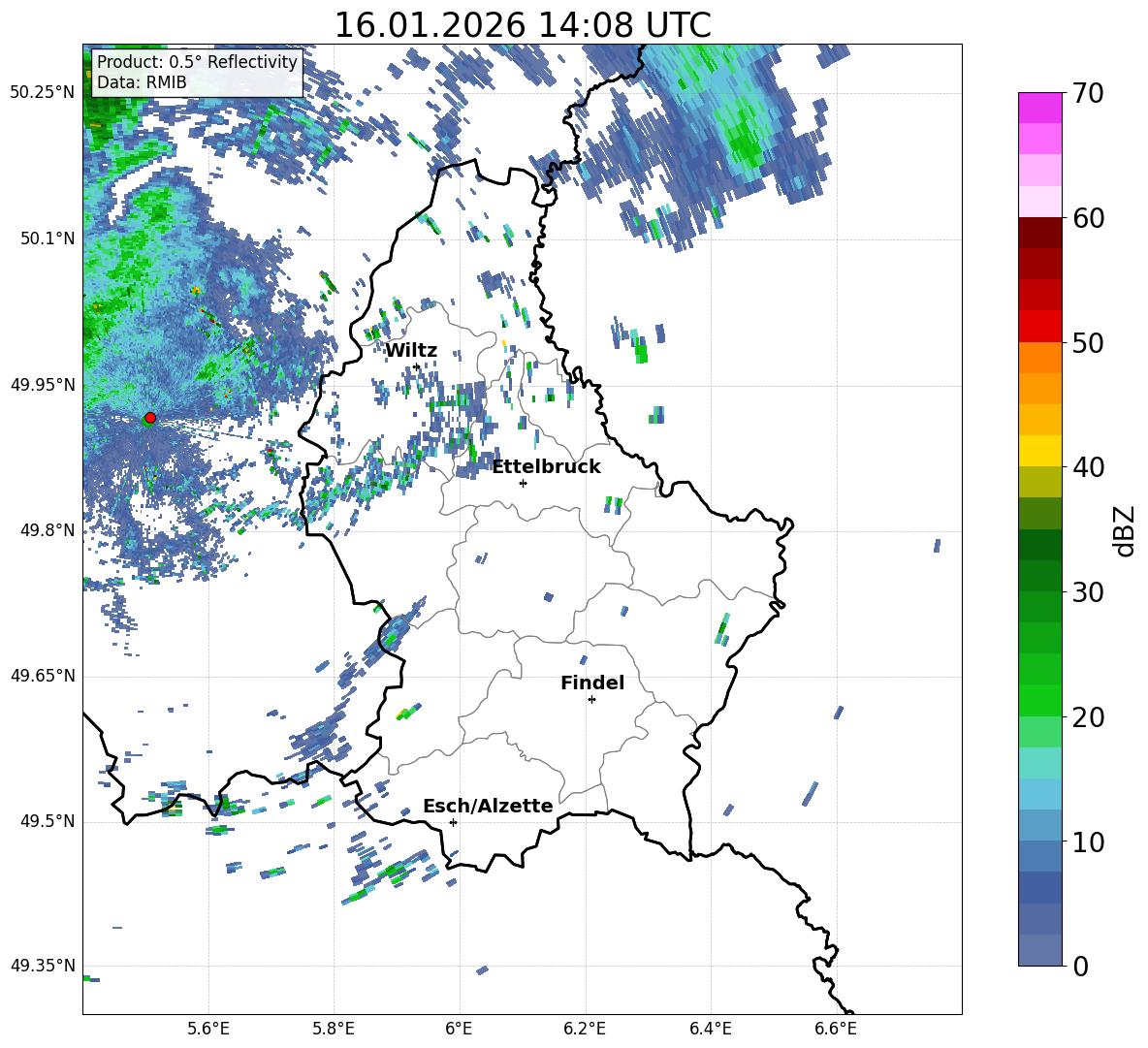Viewport: 1148px width, 1048px height.
Task: Click the 49.8°N latitude label
Action: [48, 530]
